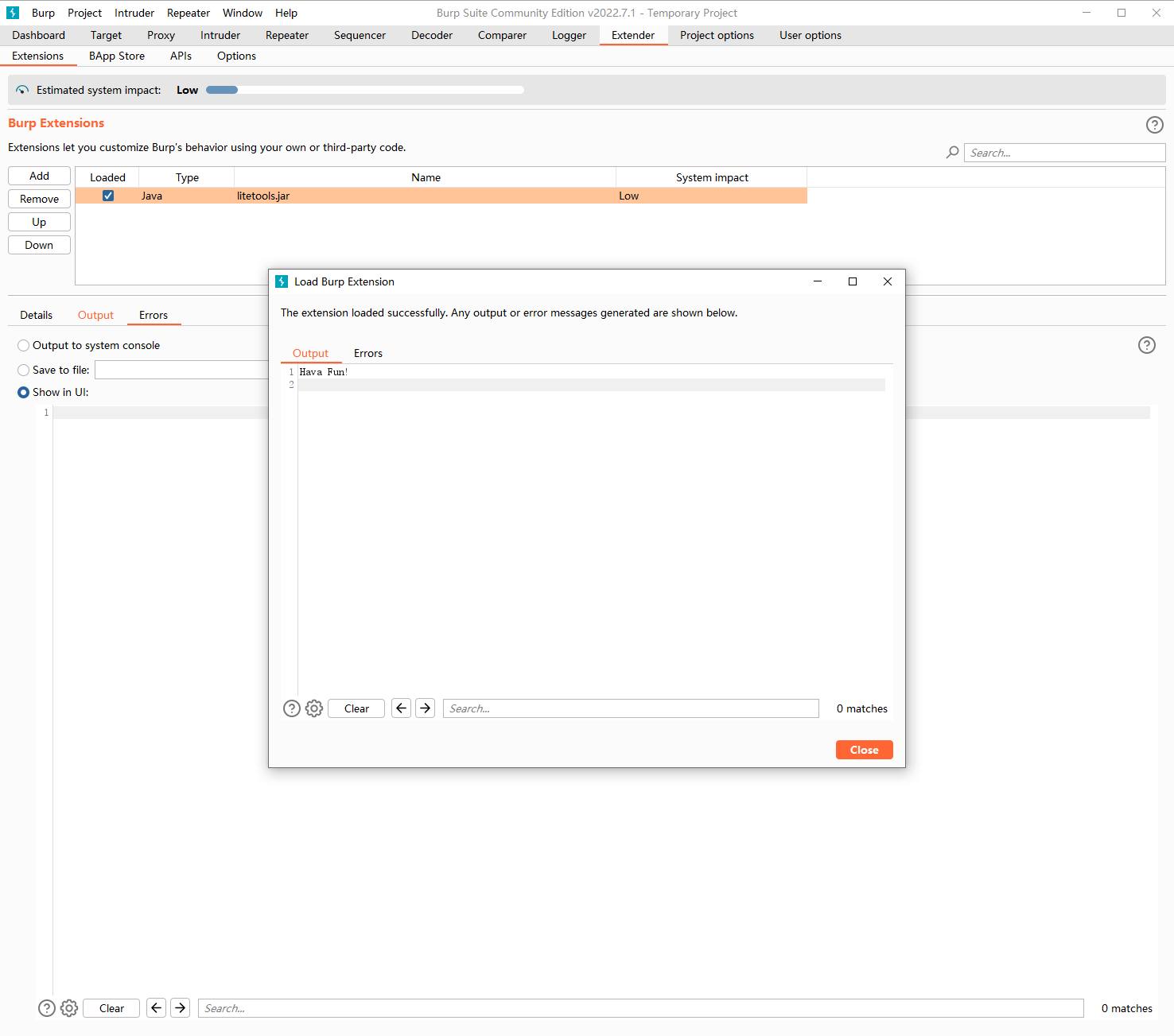Click the orange Close button
Image resolution: width=1174 pixels, height=1036 pixels.
(865, 750)
